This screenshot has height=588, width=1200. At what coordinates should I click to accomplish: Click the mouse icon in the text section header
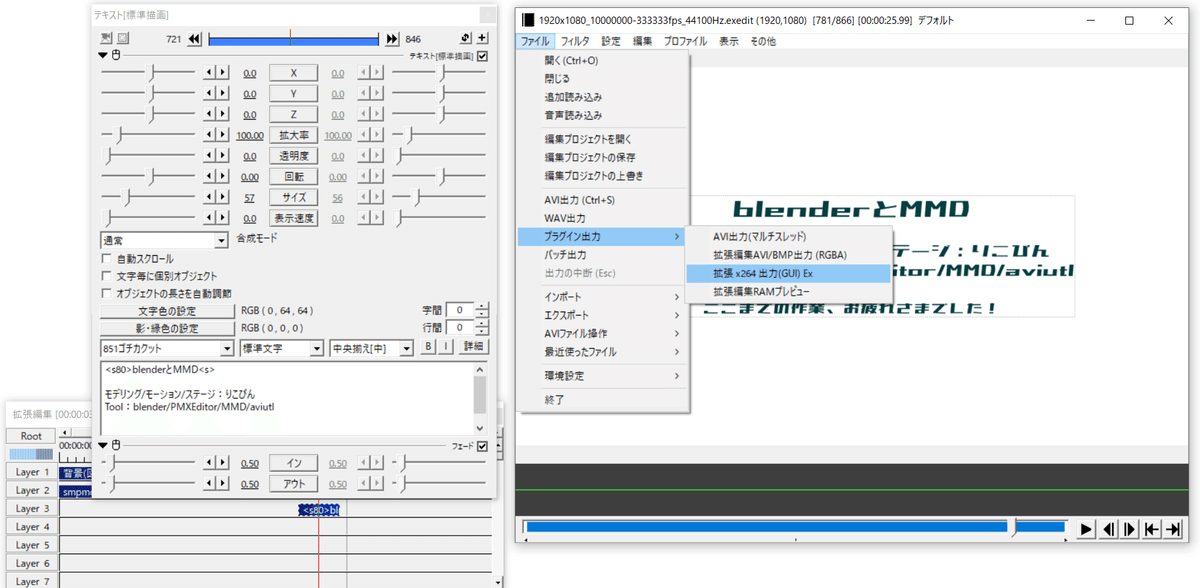coord(116,56)
